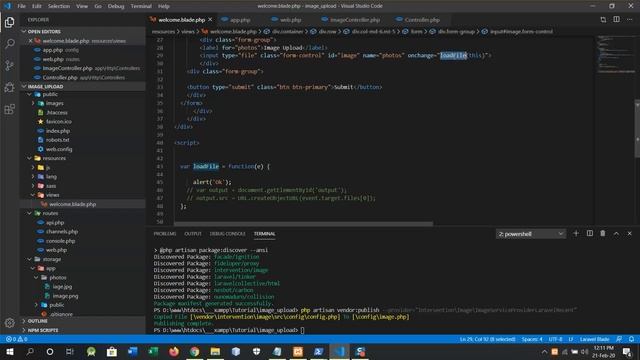Open notifications bell in status bar
This screenshot has width=640, height=360.
[x=631, y=339]
